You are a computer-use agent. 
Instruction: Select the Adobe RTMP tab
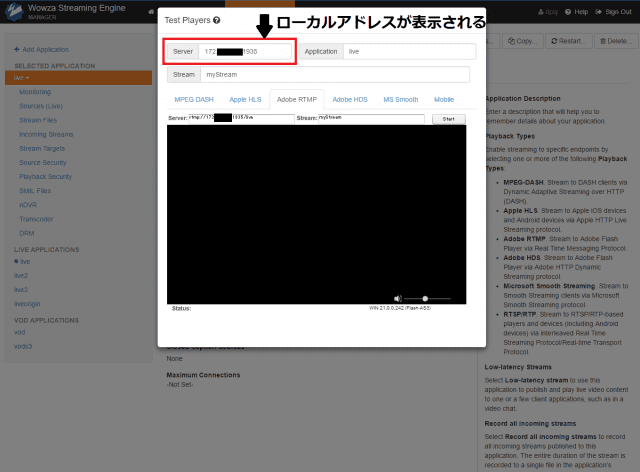[x=297, y=99]
